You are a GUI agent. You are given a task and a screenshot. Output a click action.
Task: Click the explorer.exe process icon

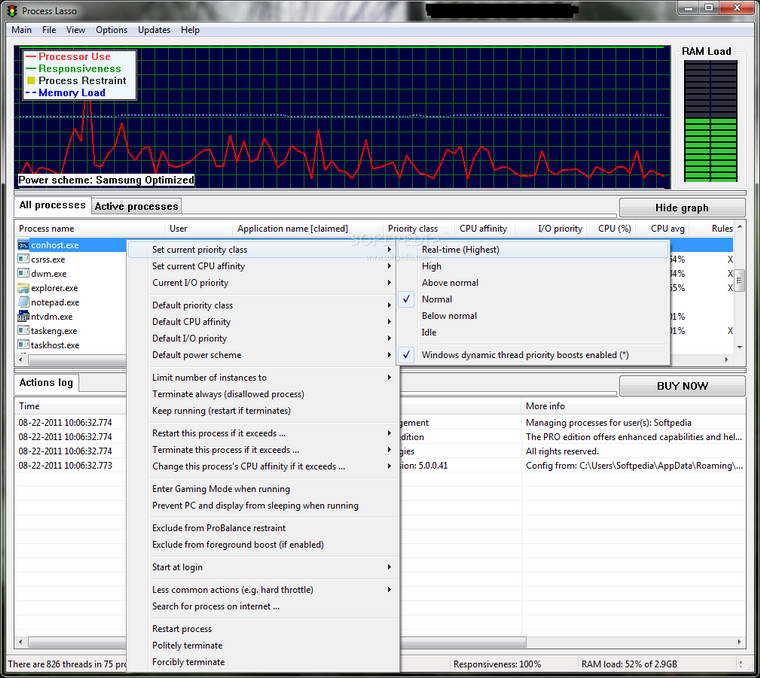[23, 288]
